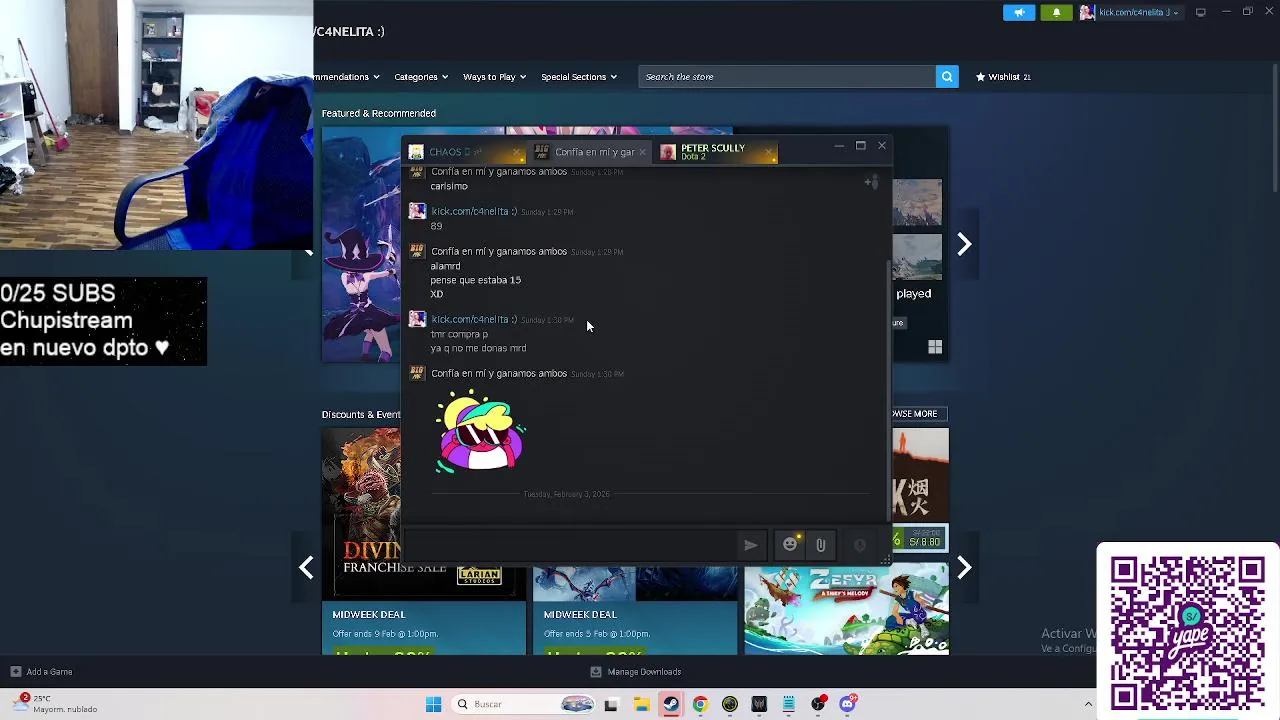Open File Explorer from the taskbar
Viewport: 1280px width, 720px height.
point(641,704)
